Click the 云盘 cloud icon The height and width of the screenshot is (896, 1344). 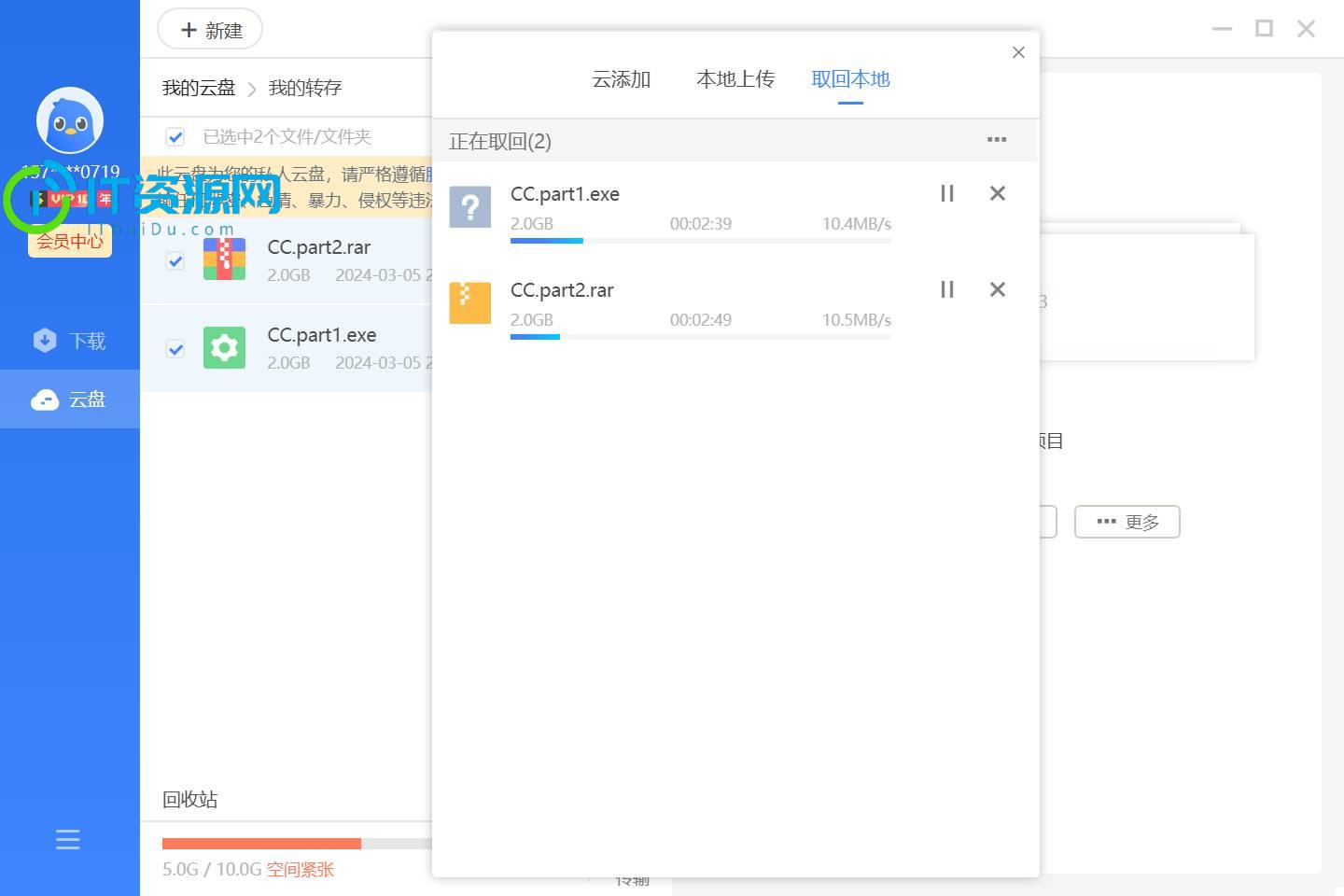point(45,399)
